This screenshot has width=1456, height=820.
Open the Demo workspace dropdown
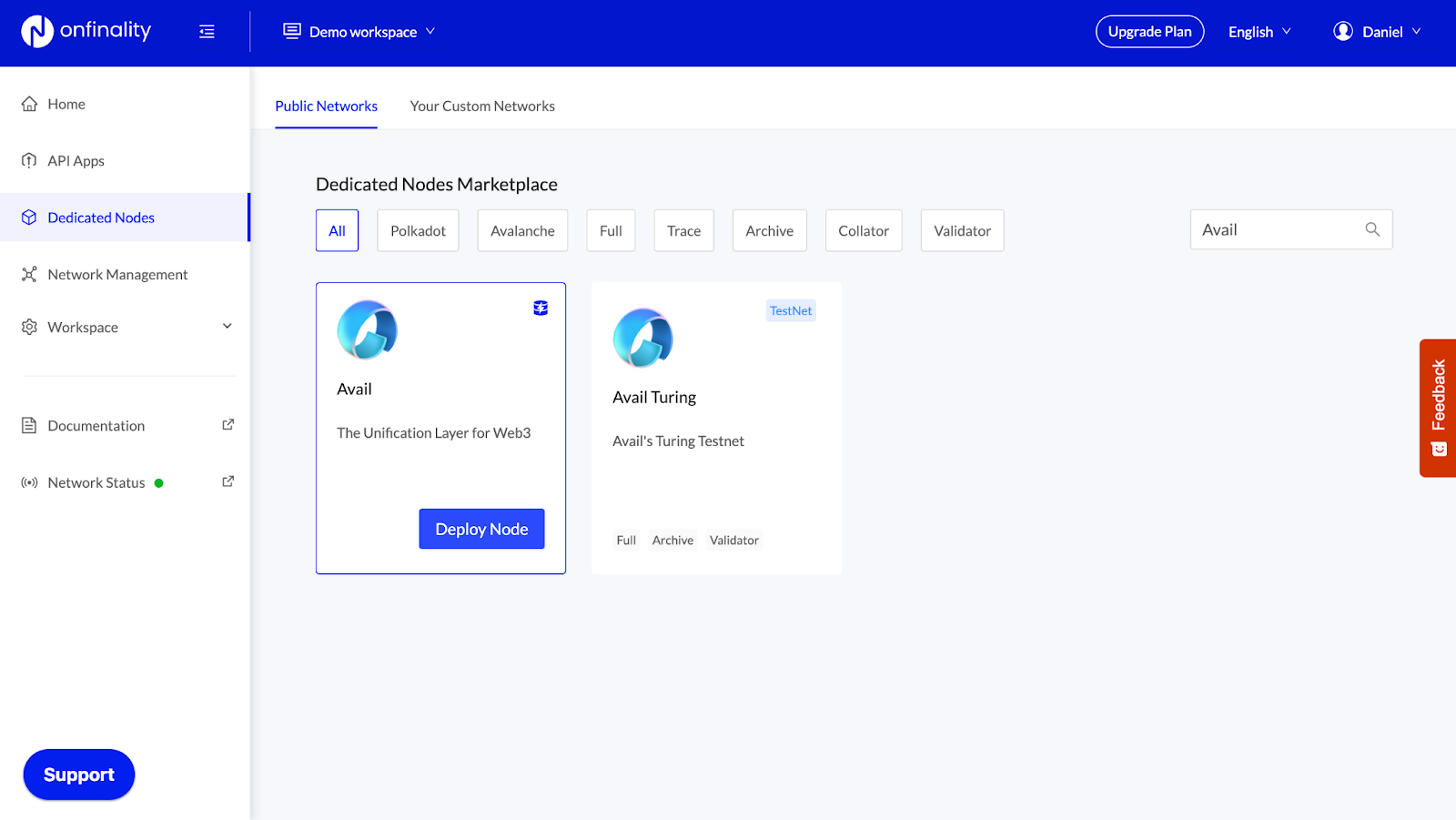[x=360, y=32]
